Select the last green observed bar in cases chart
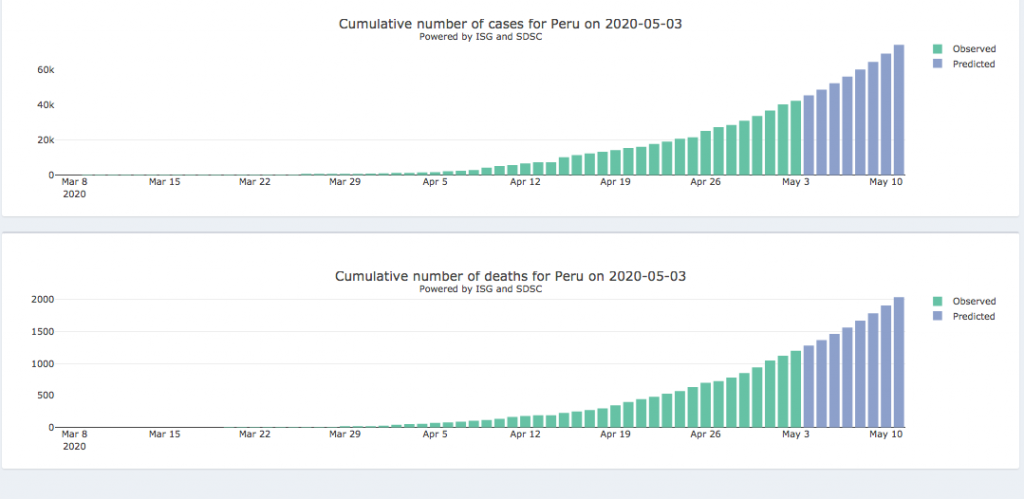Image resolution: width=1024 pixels, height=499 pixels. click(x=796, y=138)
